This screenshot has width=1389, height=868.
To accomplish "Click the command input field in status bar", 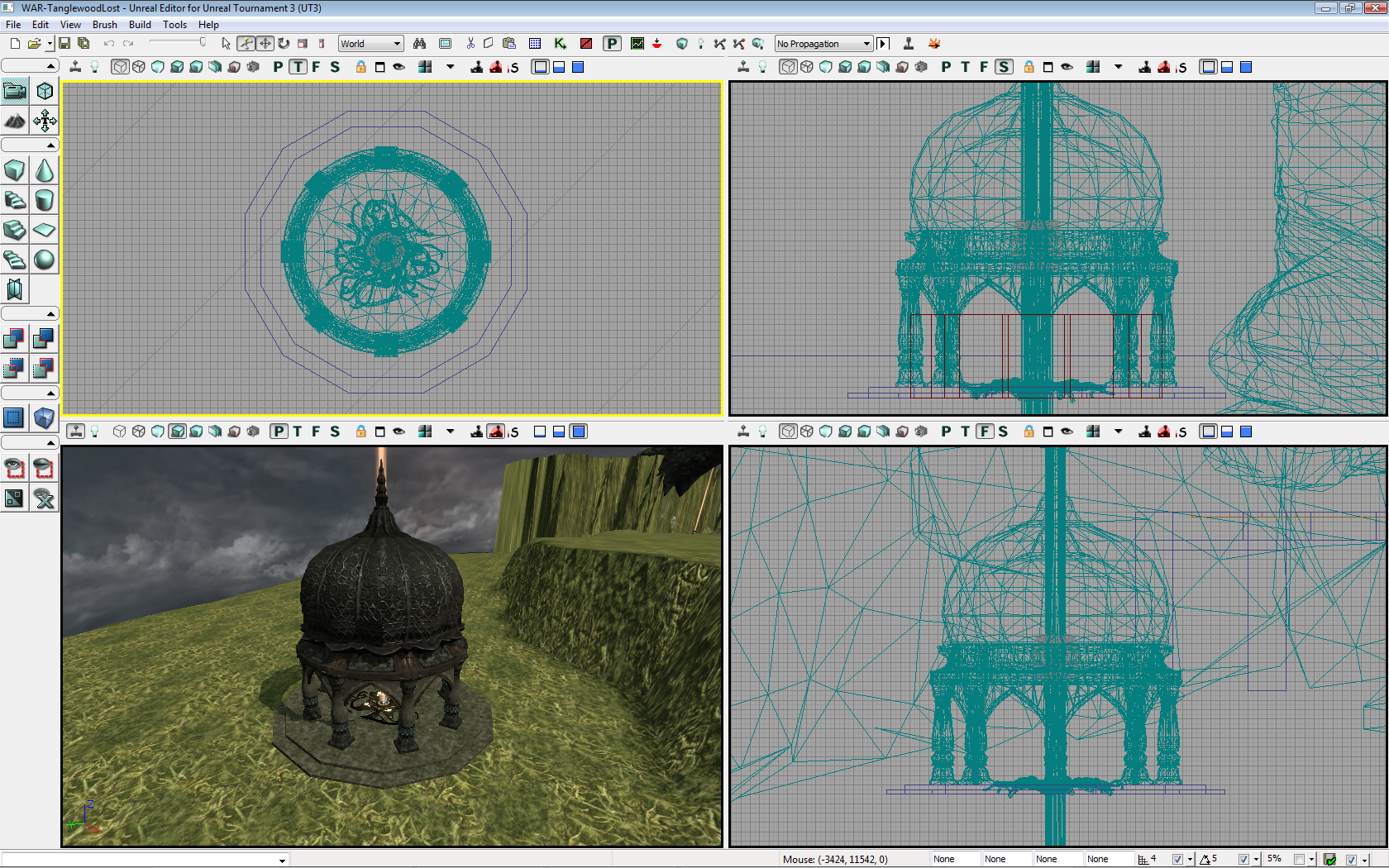I will click(x=145, y=860).
